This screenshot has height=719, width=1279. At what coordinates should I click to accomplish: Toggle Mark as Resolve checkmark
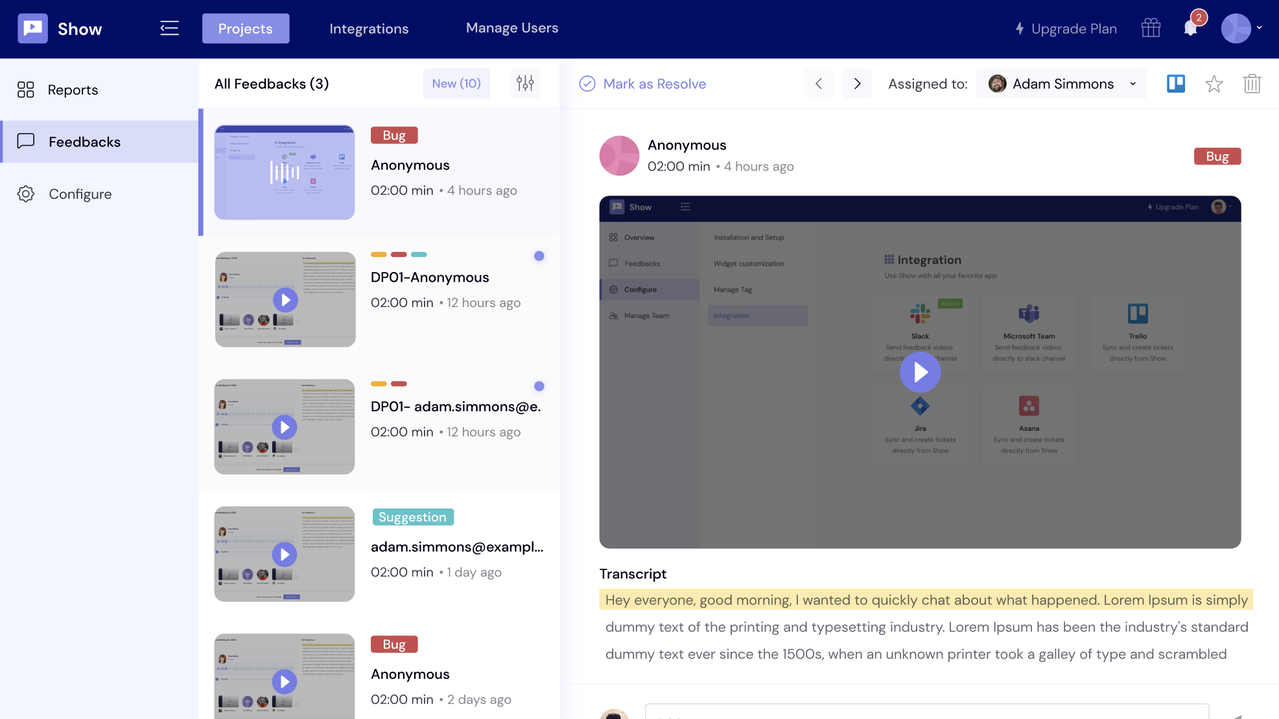[588, 84]
